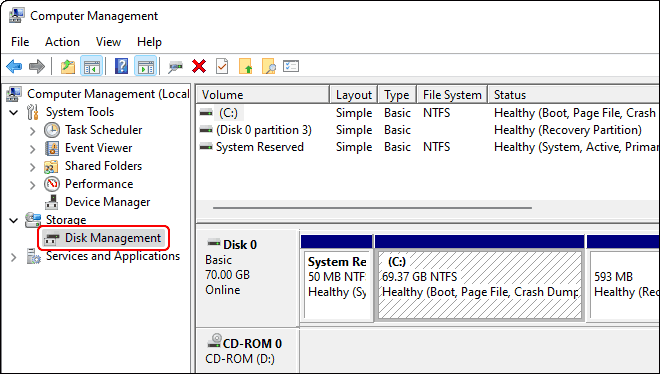Click the yellow page green arrow icon

tap(245, 66)
